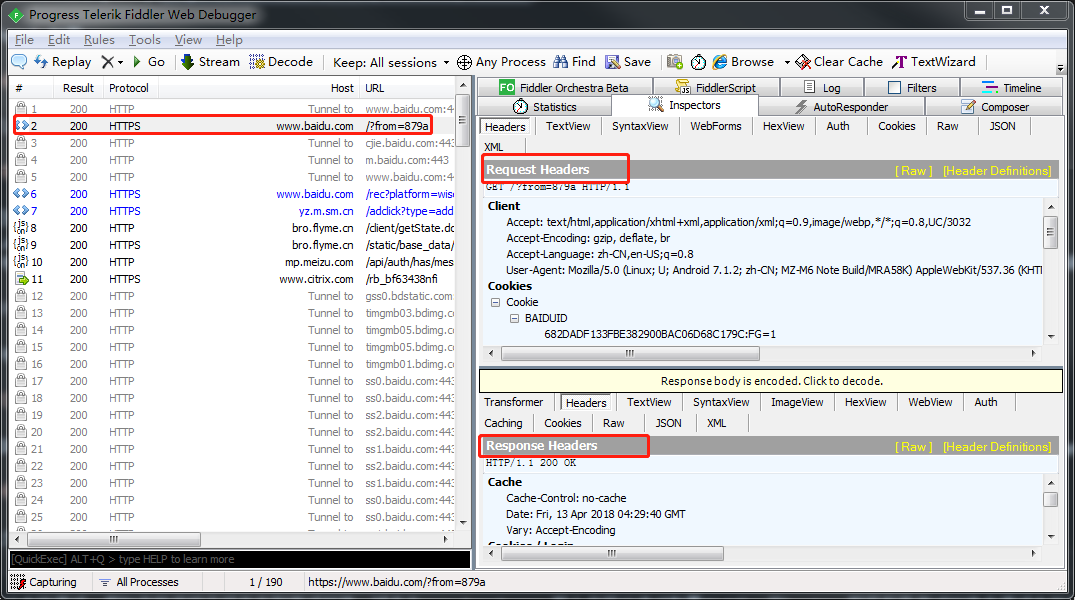Select request JSON tab beside Raw
1075x600 pixels.
coord(1002,126)
